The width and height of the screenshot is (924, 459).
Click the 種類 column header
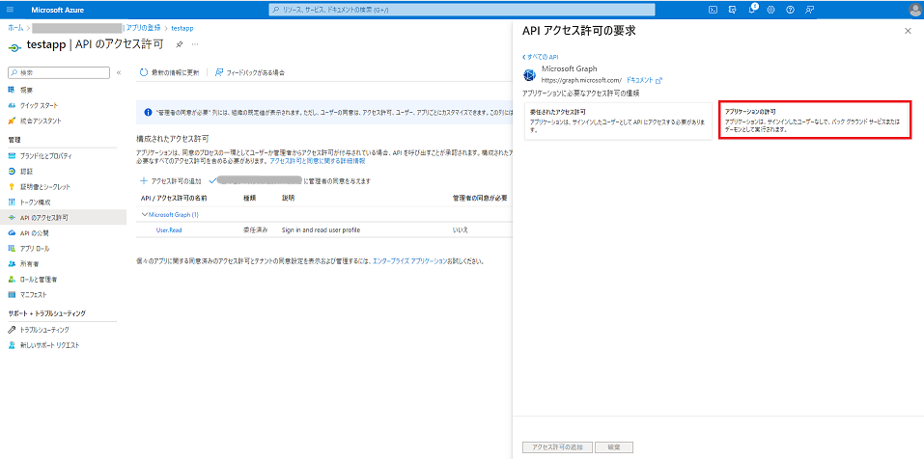(x=249, y=198)
